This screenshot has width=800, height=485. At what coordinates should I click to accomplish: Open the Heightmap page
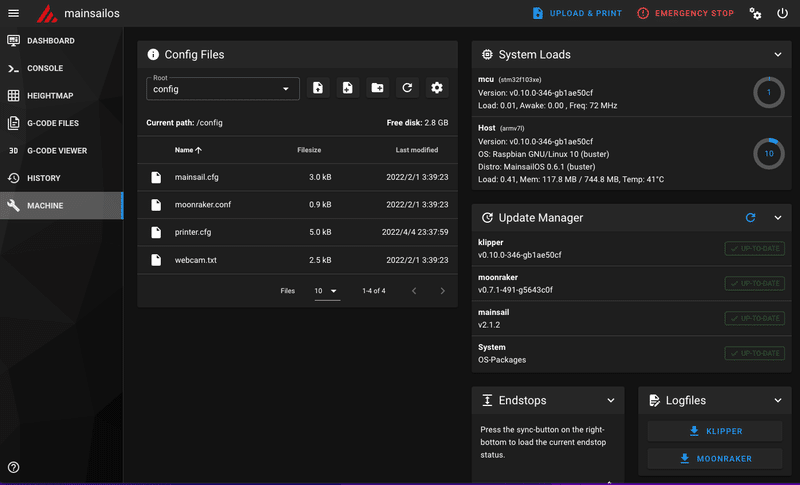pyautogui.click(x=61, y=96)
